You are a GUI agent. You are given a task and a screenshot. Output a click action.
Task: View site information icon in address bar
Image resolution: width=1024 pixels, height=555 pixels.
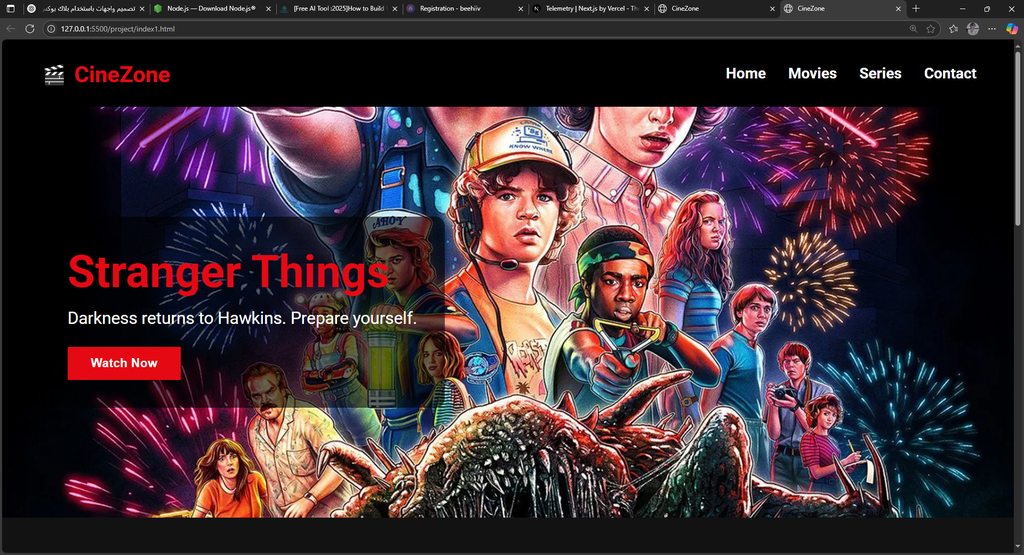pos(52,29)
